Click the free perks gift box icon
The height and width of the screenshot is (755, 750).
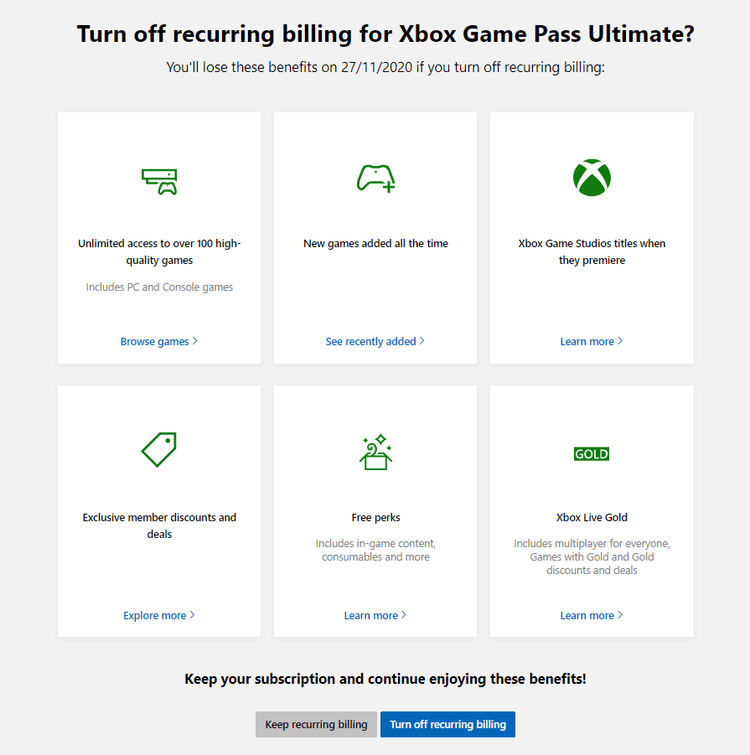point(375,452)
